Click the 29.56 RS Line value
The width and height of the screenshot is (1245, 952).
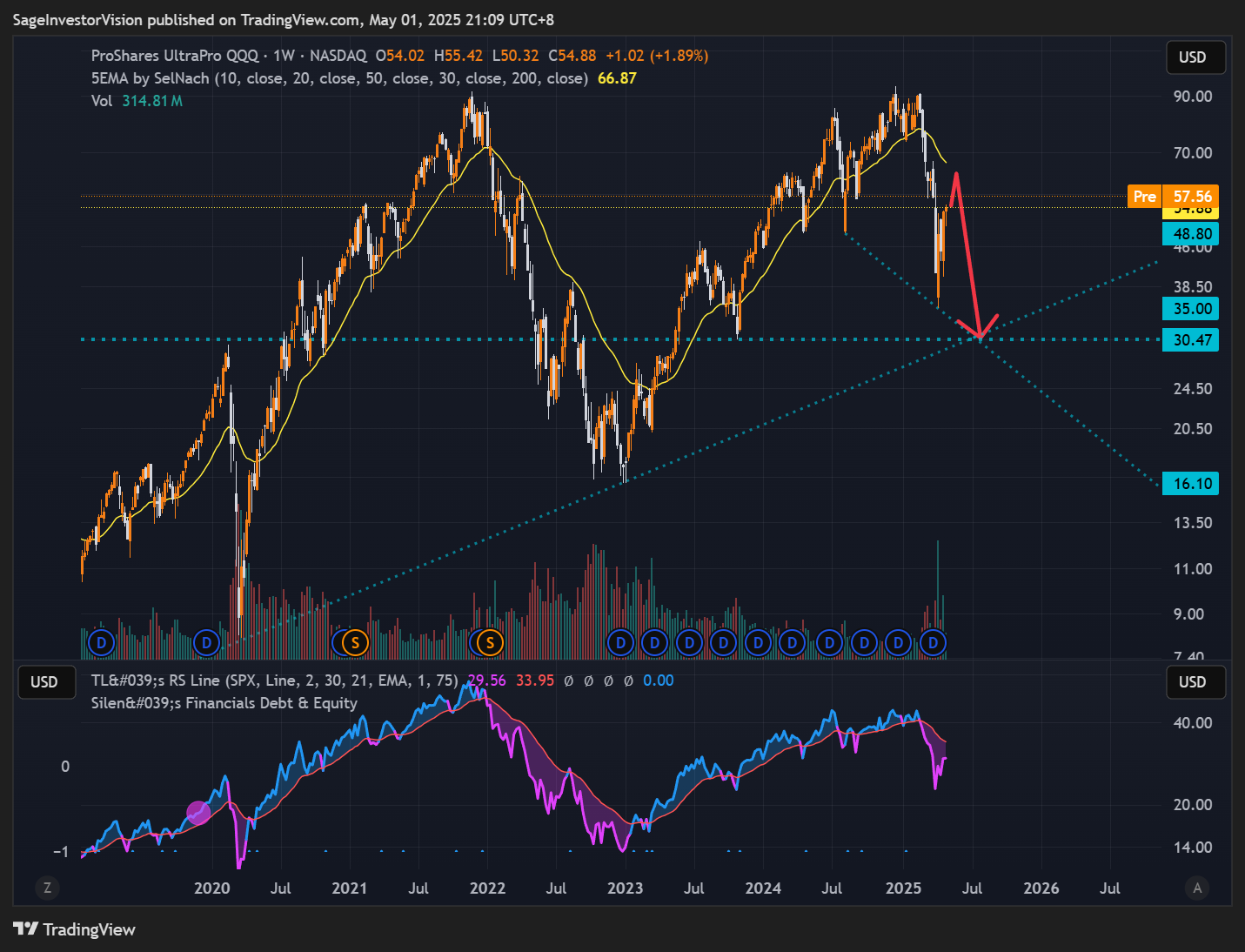[486, 680]
